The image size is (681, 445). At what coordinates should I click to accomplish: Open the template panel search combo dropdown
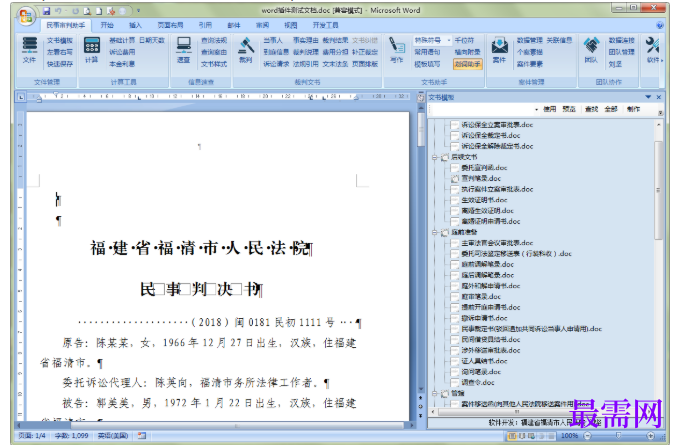click(536, 109)
